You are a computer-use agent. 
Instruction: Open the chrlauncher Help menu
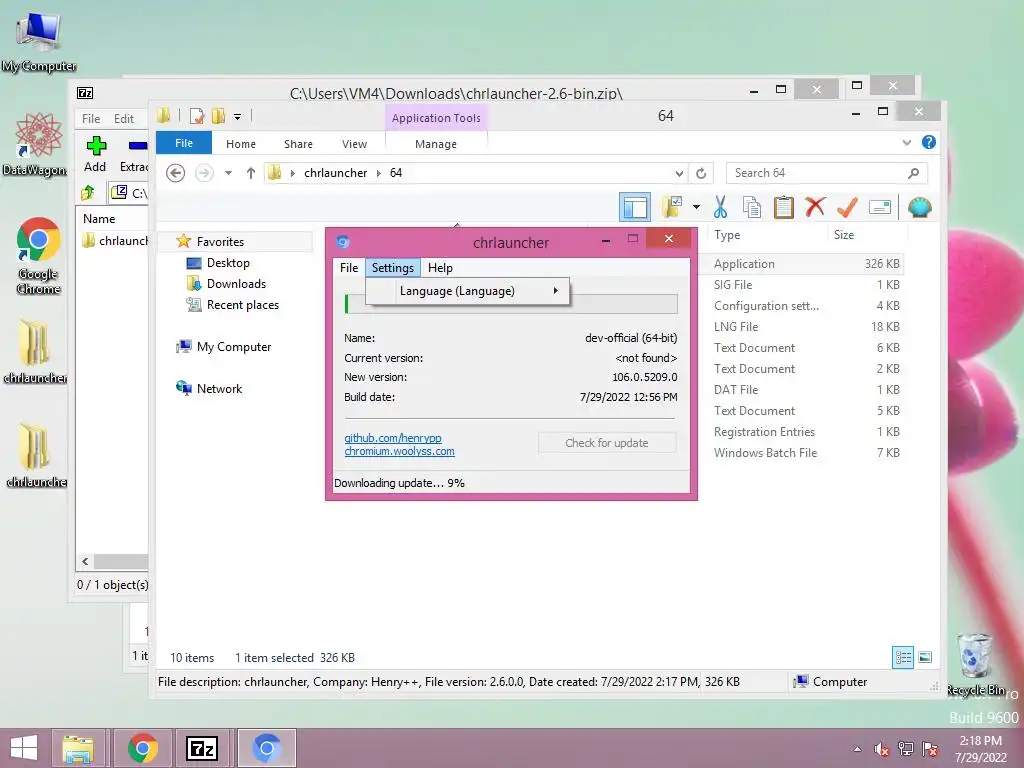pos(440,268)
